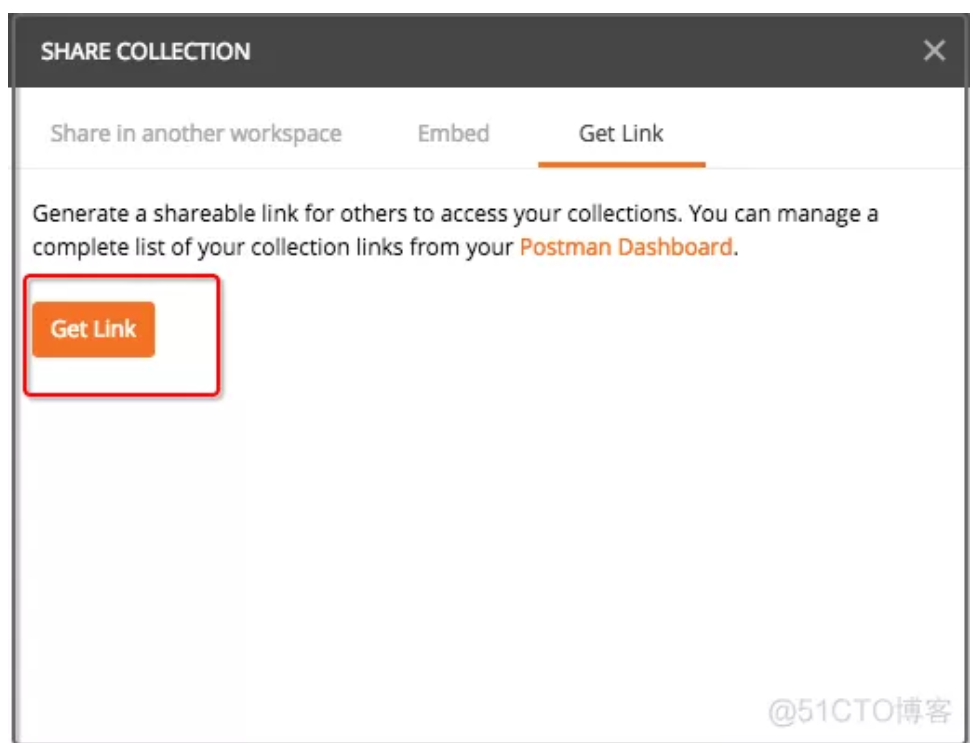Click the orange underline beneath Get Link tab
This screenshot has height=750, width=973.
(x=621, y=164)
